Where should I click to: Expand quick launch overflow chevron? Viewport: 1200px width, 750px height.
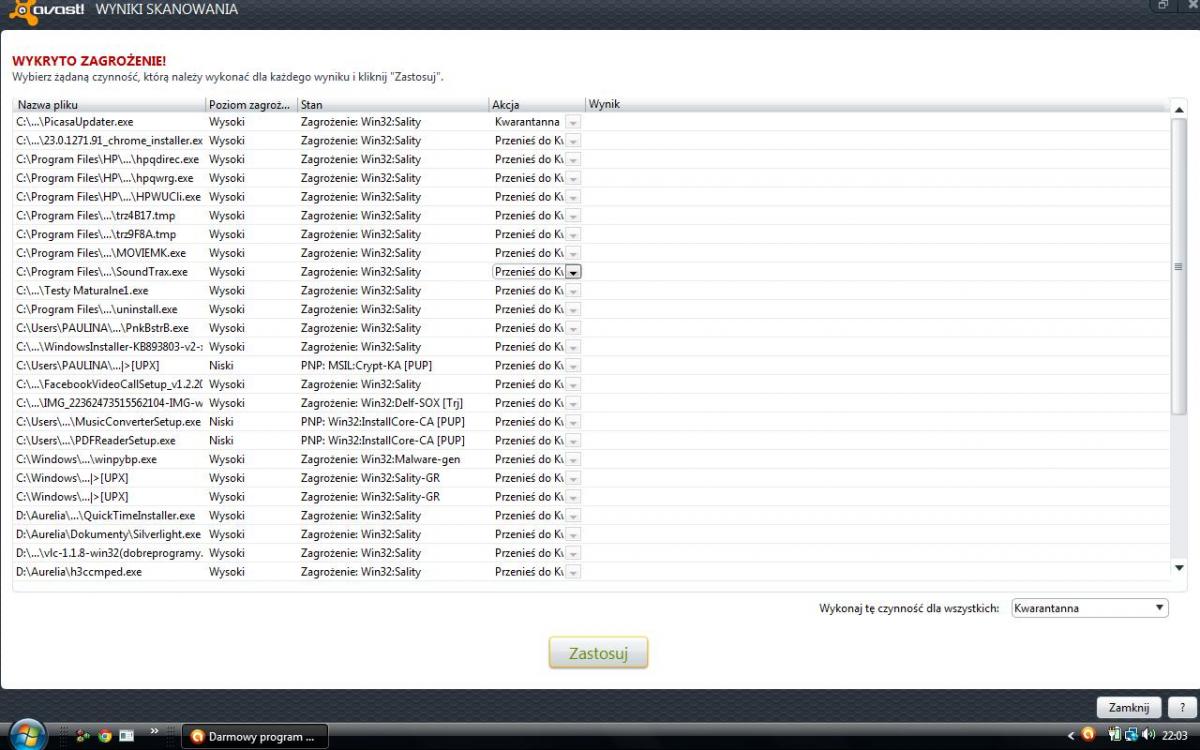(x=154, y=732)
